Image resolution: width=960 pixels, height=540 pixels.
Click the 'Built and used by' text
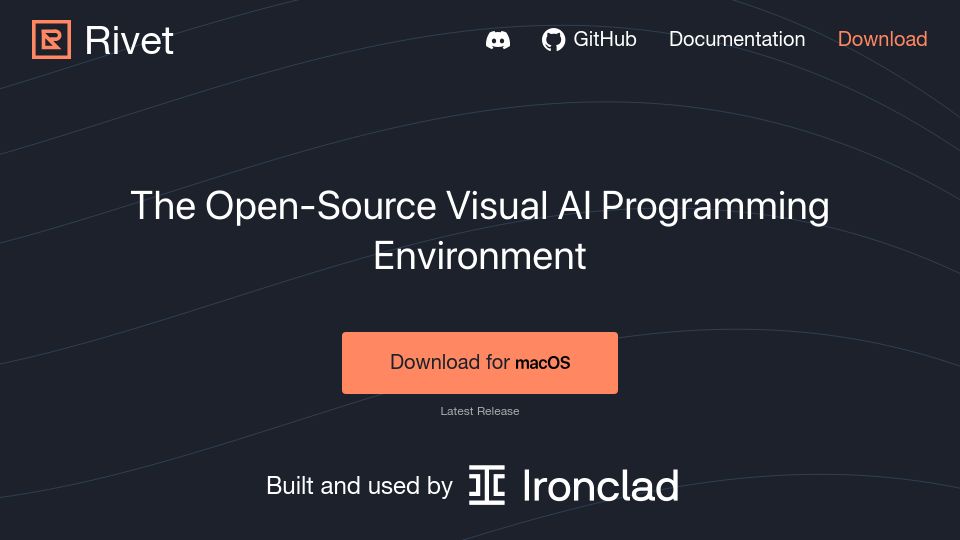pyautogui.click(x=359, y=486)
